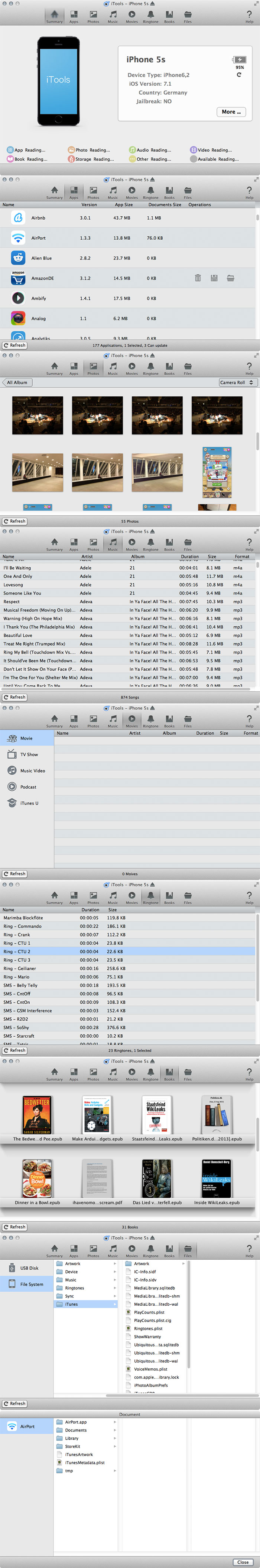Open Movies tab in the Camera Roll photos window

point(131,369)
